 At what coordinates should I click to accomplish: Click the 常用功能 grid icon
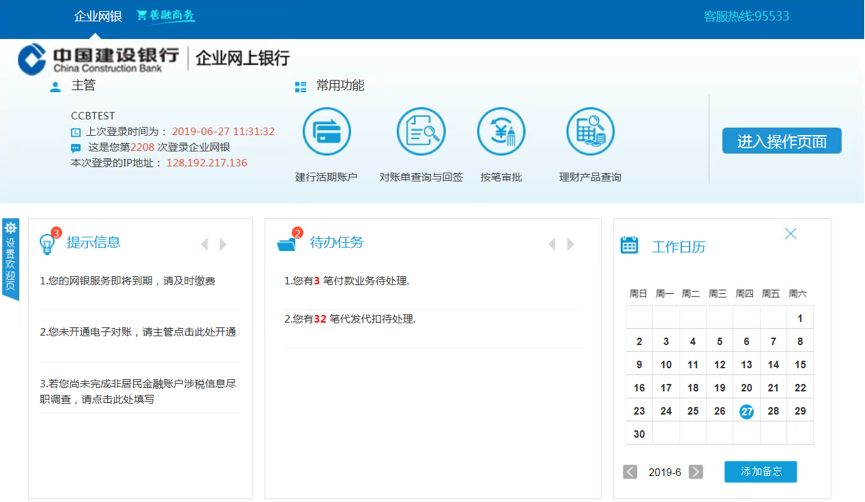[x=301, y=87]
